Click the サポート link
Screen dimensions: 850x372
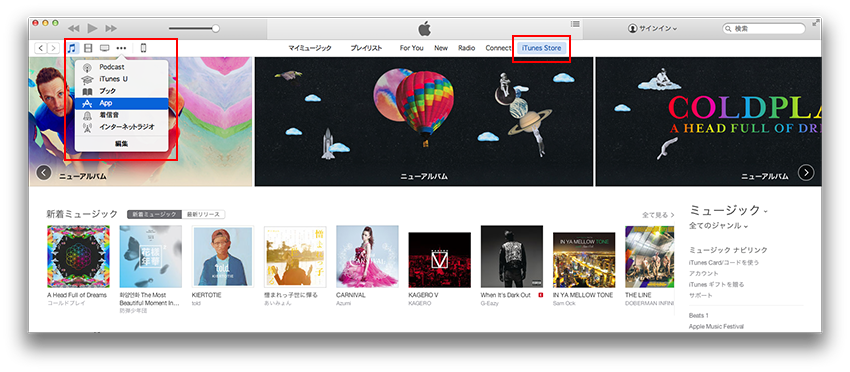pos(700,296)
